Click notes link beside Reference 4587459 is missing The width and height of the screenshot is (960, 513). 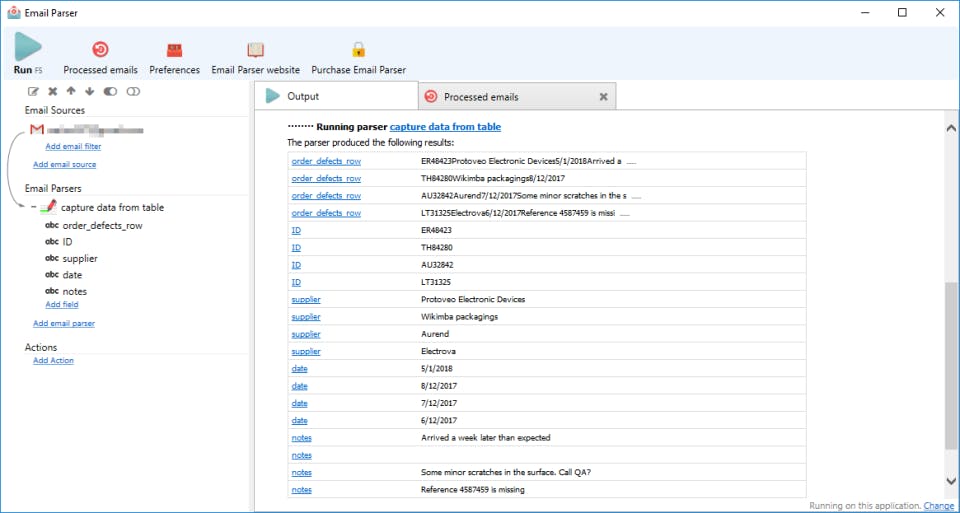coord(302,490)
